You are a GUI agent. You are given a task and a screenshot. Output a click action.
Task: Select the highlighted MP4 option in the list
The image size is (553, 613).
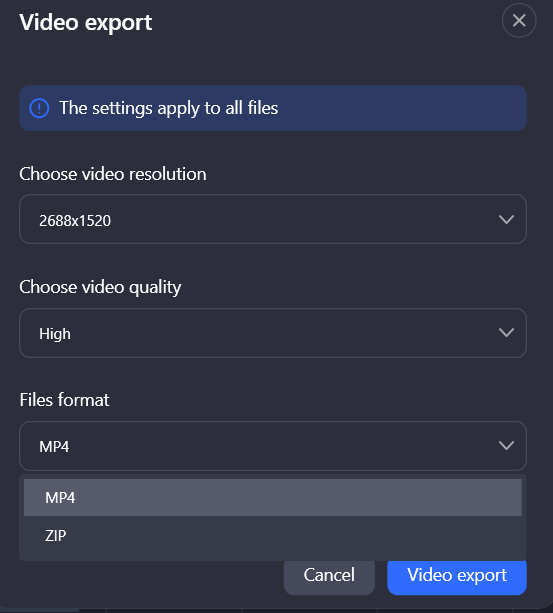272,497
